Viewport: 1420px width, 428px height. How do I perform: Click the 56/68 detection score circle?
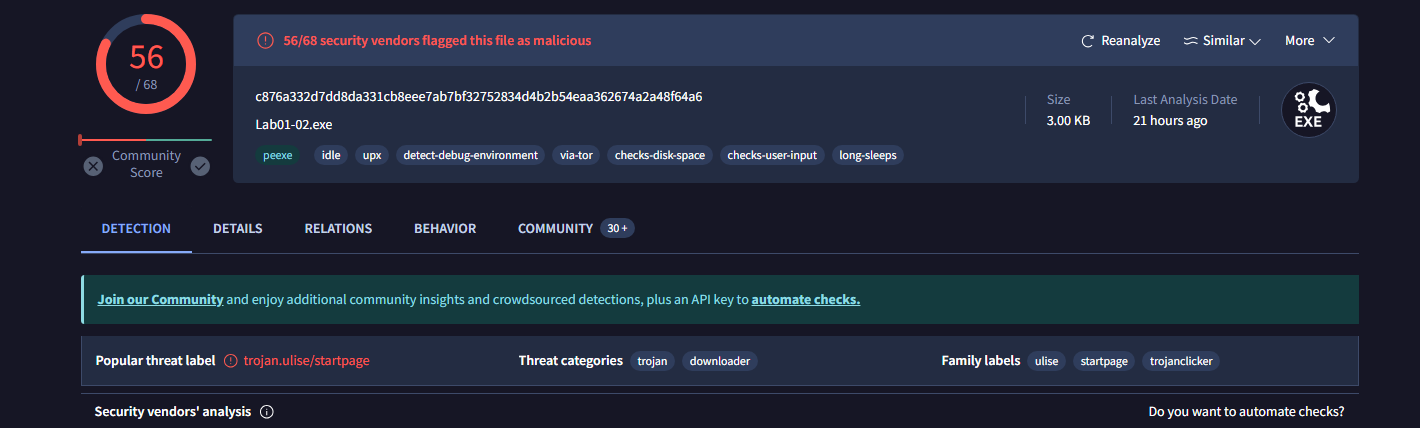146,64
